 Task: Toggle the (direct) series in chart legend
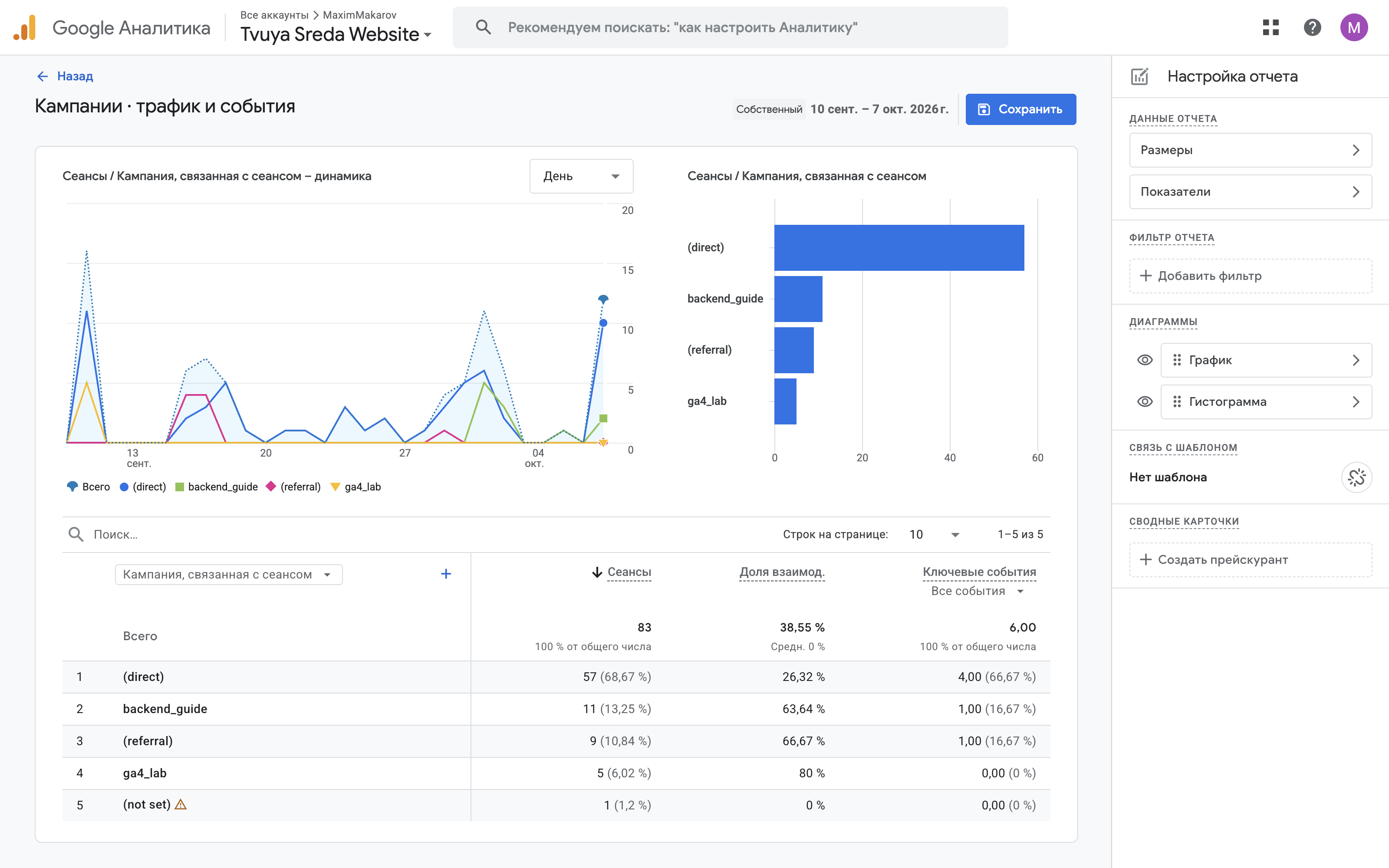143,487
